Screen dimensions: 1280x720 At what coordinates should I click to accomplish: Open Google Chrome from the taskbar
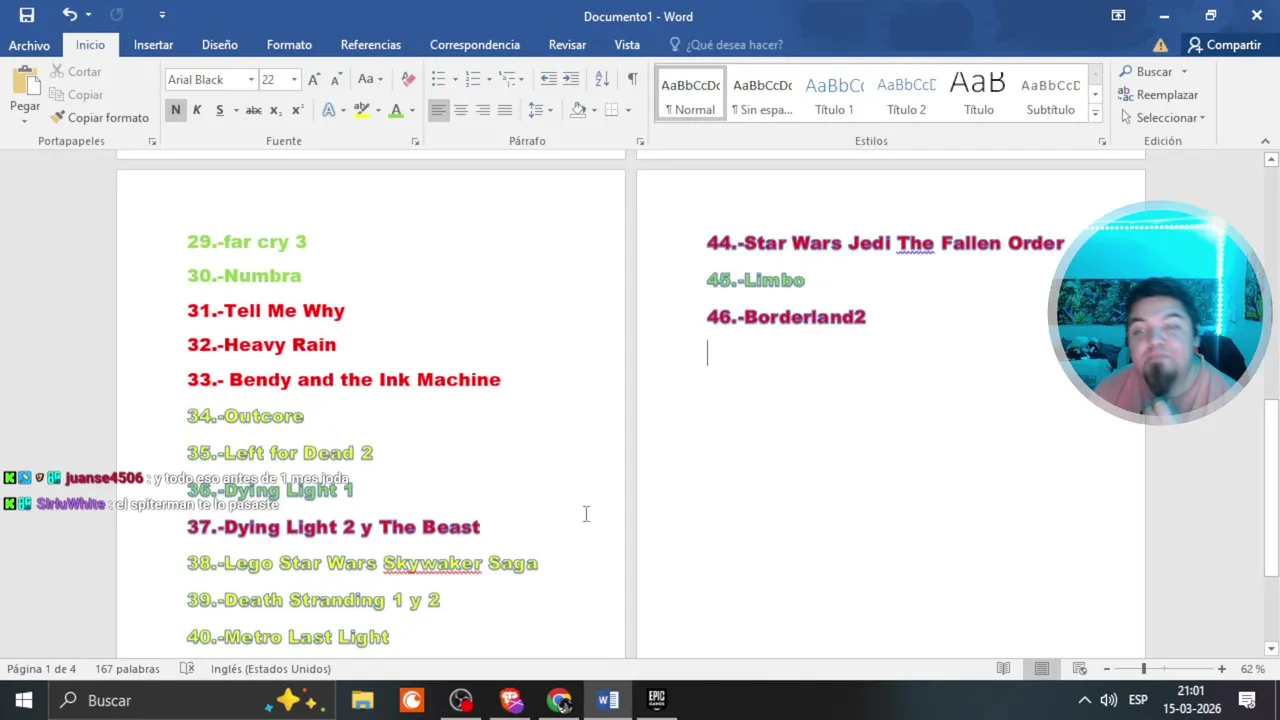click(559, 700)
